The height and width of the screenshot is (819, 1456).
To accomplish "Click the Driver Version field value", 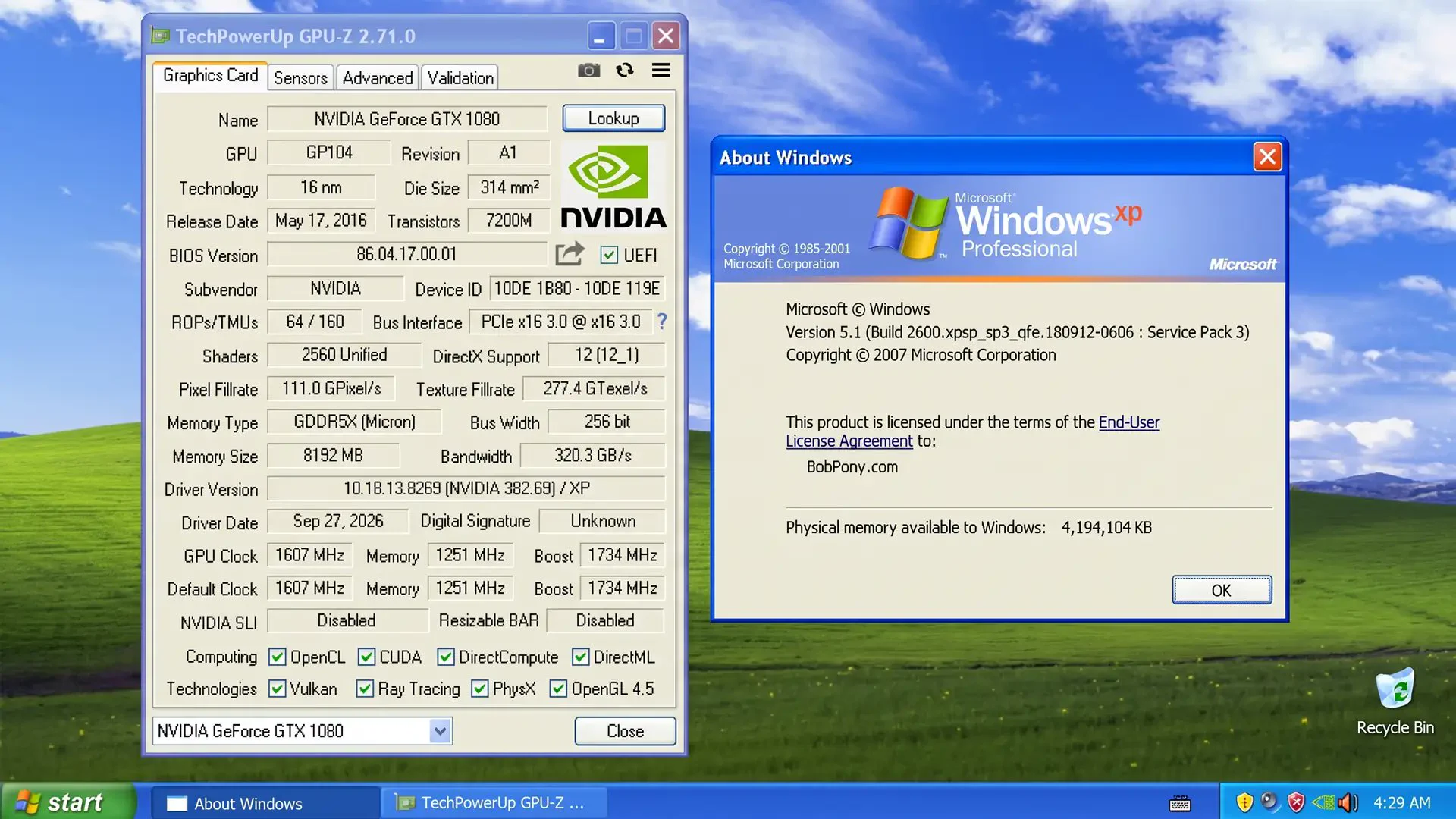I will coord(466,488).
